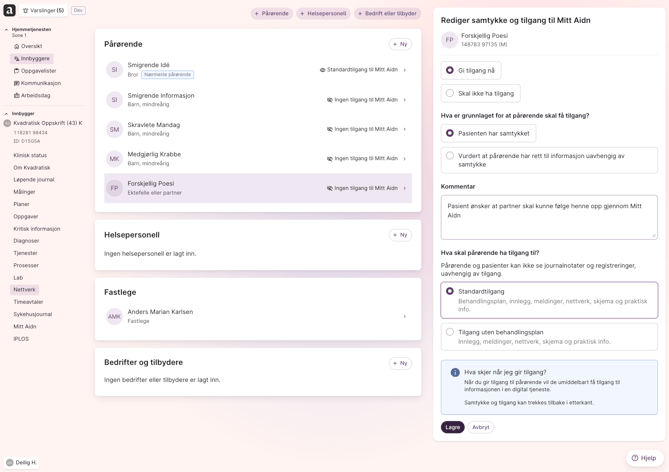Open Varslinger notifications bell
Screen dimensions: 669x472
click(x=26, y=11)
